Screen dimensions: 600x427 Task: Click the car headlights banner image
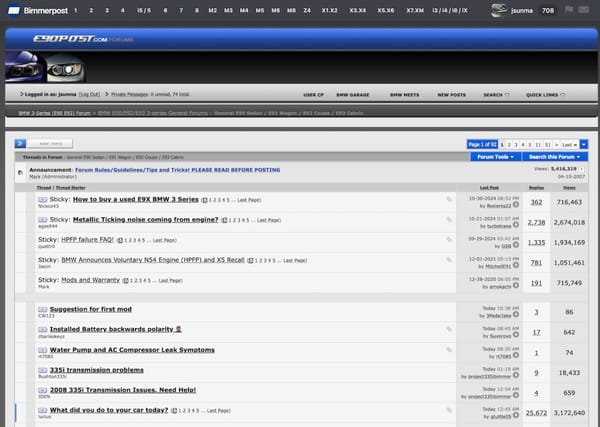(45, 67)
